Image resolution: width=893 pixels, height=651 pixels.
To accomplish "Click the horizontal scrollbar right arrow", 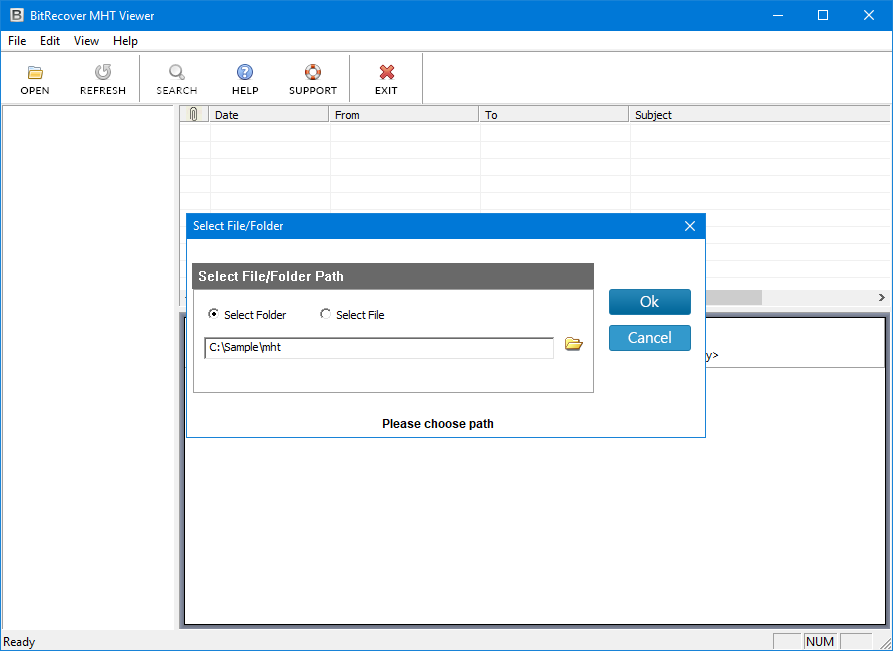I will (882, 297).
